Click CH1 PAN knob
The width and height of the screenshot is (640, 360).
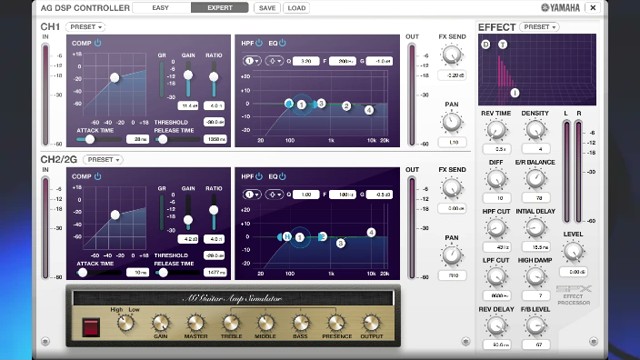click(x=452, y=122)
